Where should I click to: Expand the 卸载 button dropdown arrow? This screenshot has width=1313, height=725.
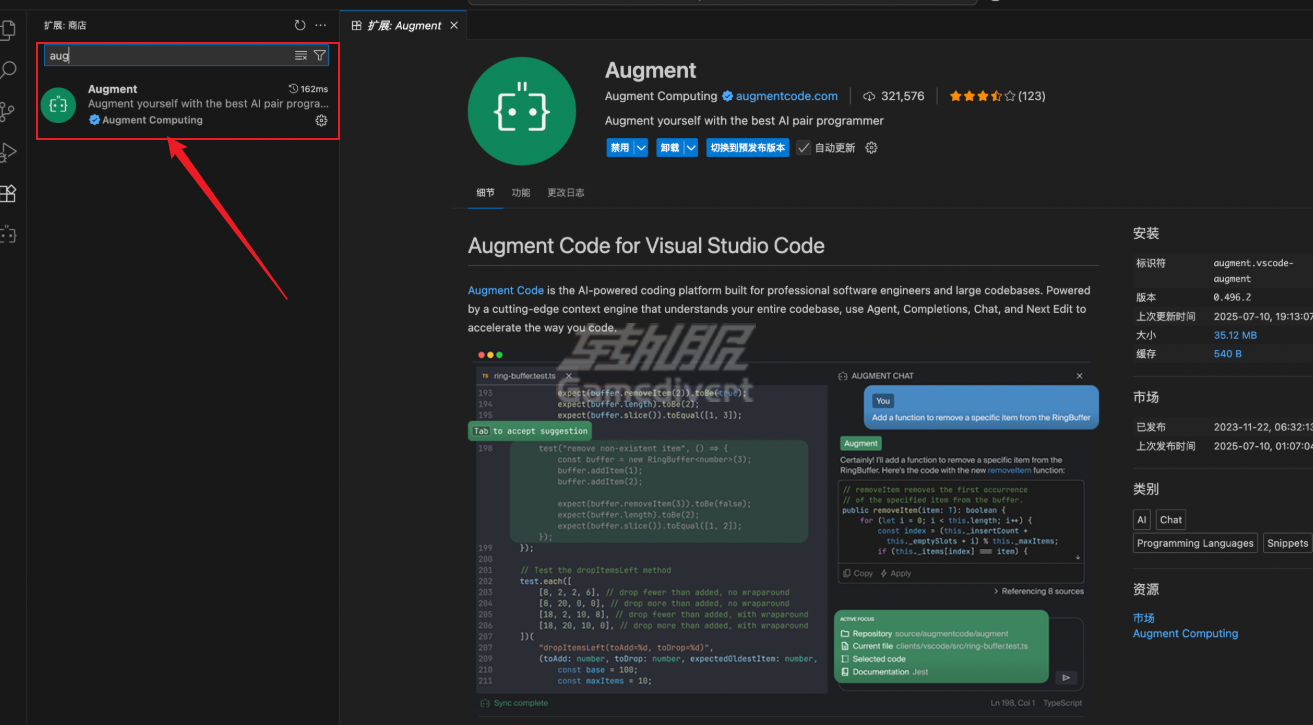coord(690,147)
